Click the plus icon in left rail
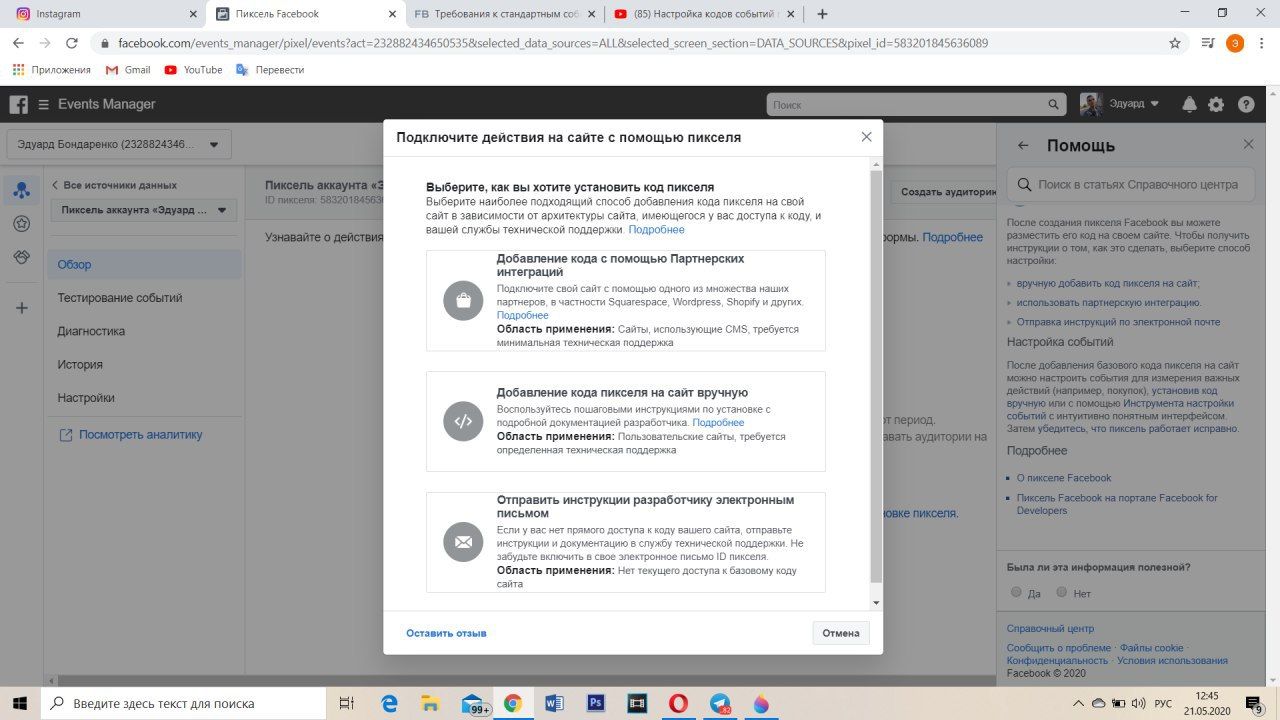The image size is (1280, 720). 21,308
